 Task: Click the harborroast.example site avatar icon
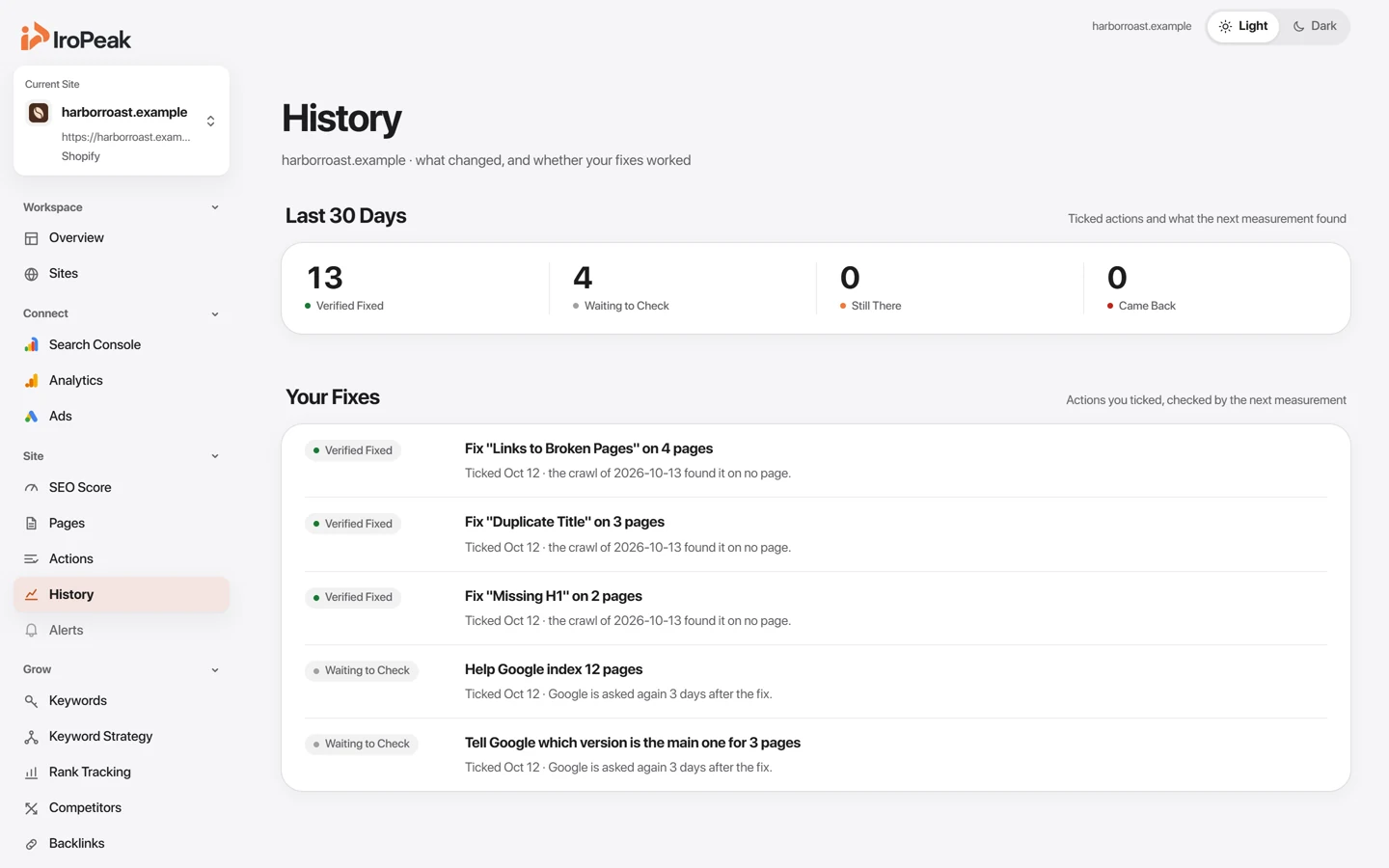[x=39, y=113]
